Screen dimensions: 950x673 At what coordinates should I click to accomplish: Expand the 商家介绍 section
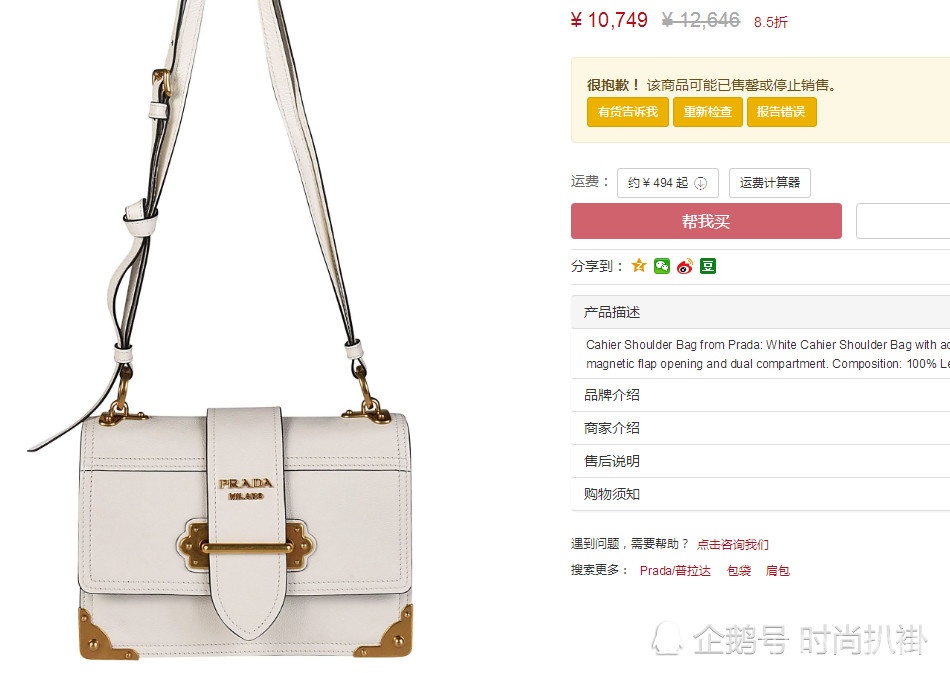[x=760, y=428]
